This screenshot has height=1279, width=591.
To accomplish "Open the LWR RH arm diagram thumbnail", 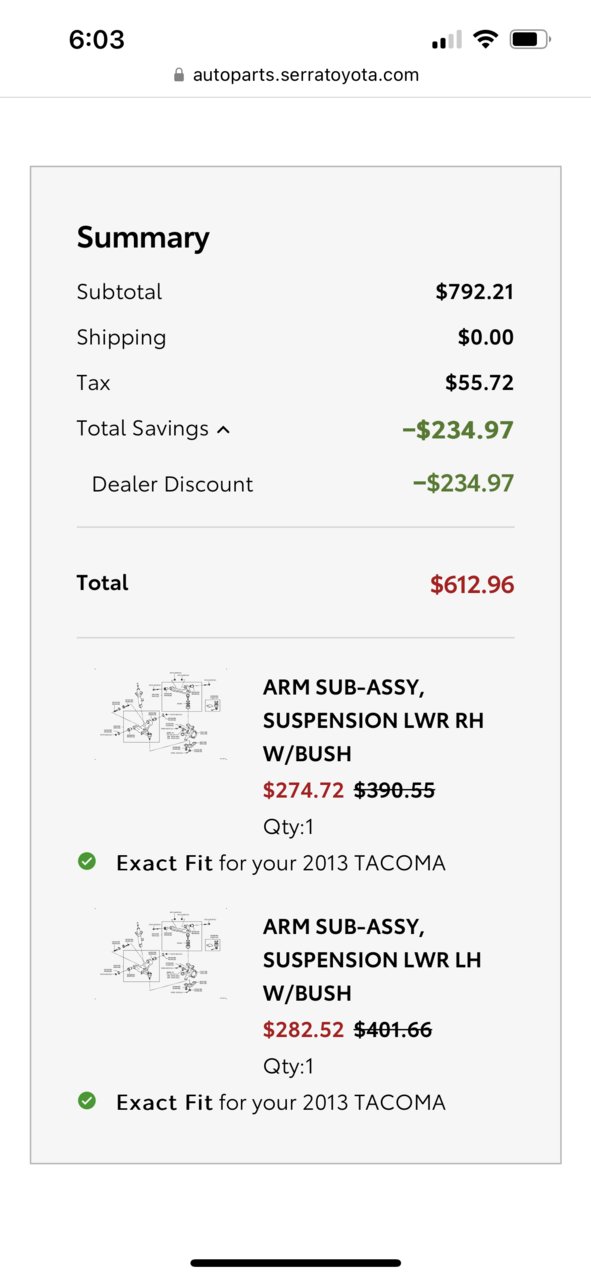I will click(x=161, y=715).
